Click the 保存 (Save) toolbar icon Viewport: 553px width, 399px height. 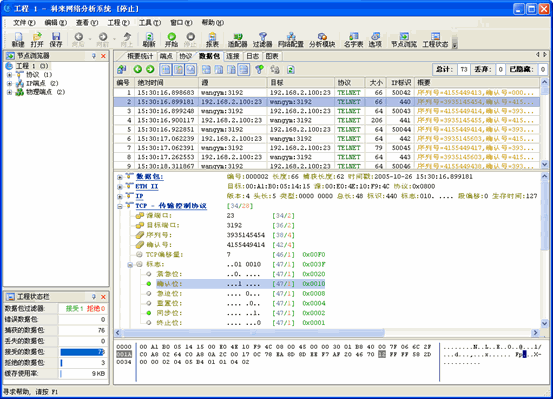(56, 40)
